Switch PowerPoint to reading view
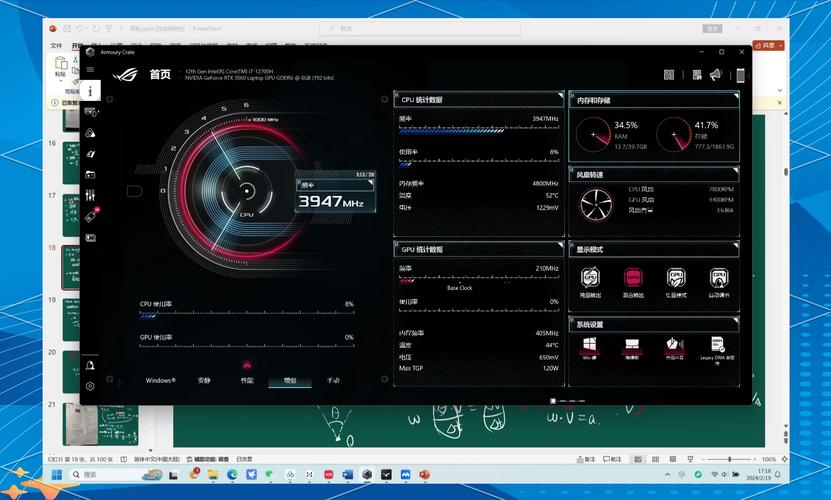This screenshot has width=831, height=500. pos(673,459)
